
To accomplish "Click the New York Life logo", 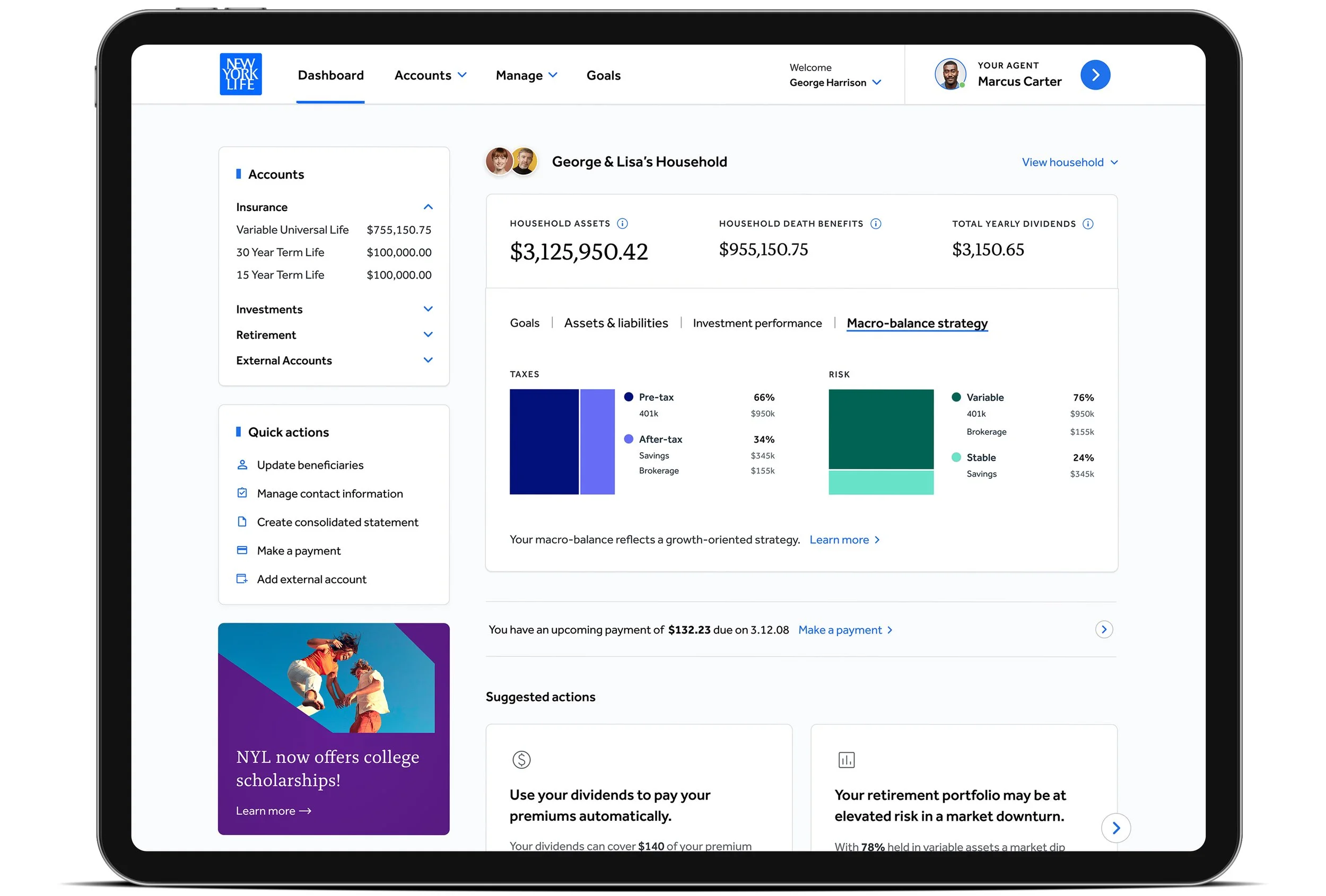I will click(x=240, y=74).
